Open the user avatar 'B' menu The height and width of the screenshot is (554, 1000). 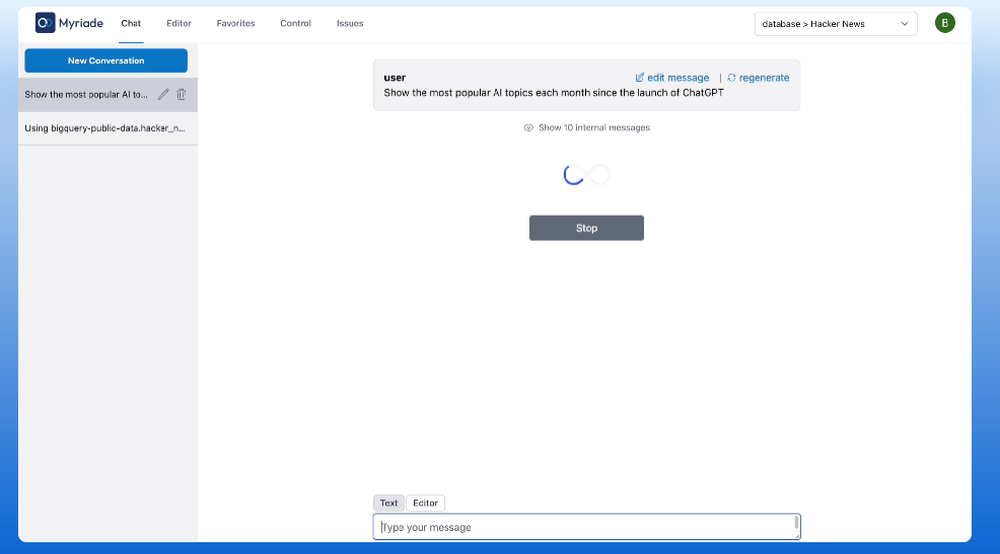[x=945, y=23]
